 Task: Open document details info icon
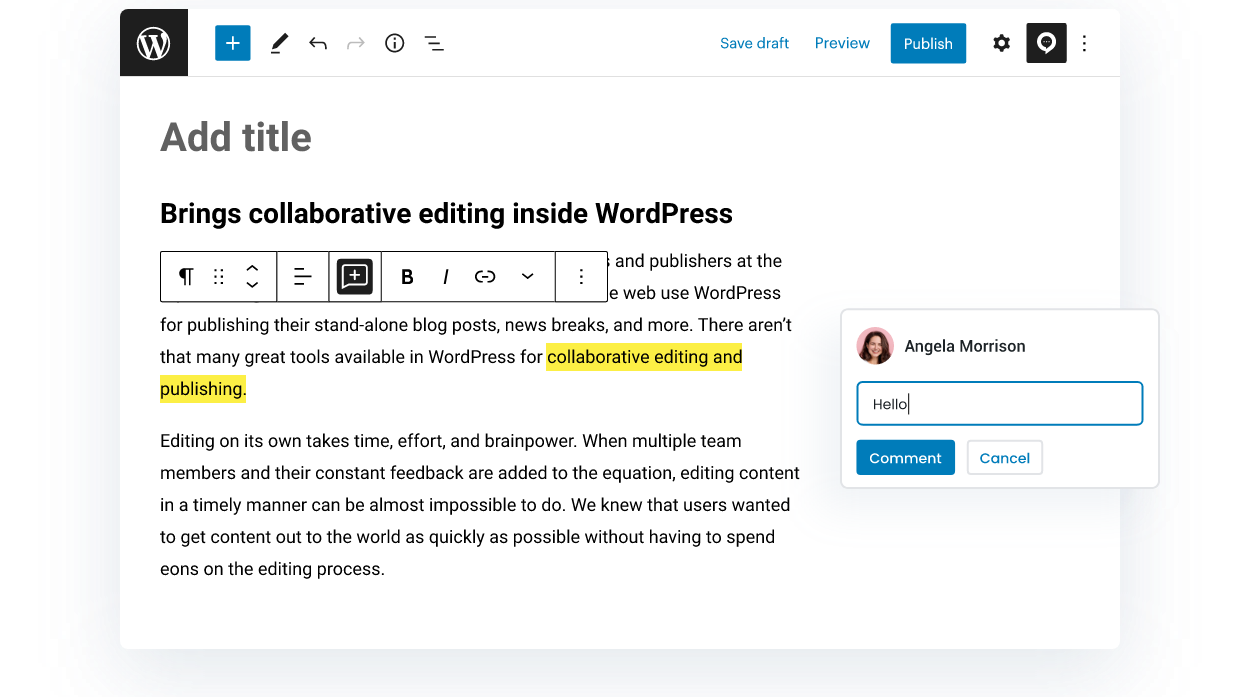point(395,43)
